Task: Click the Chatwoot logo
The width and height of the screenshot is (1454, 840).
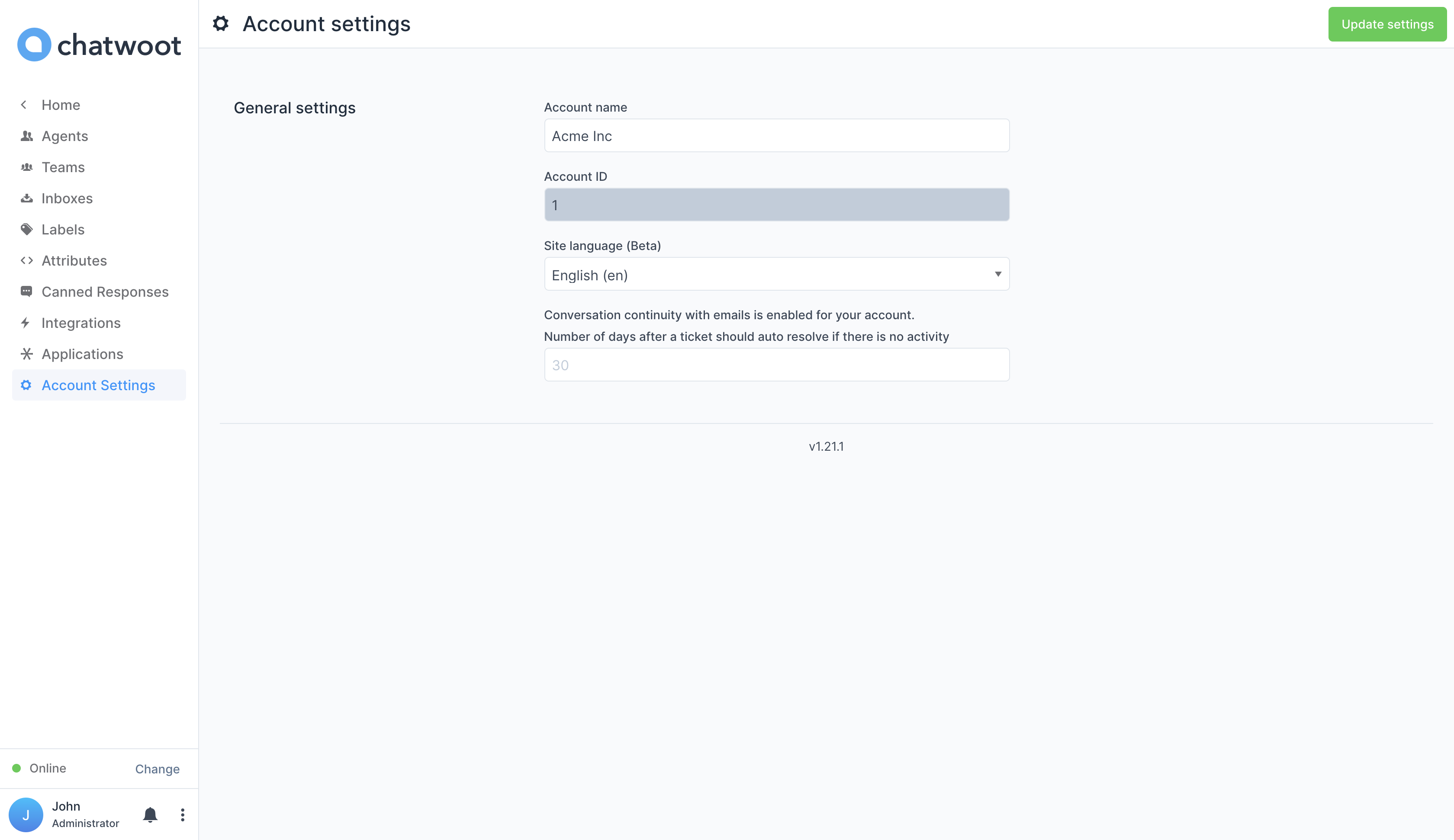Action: tap(99, 45)
